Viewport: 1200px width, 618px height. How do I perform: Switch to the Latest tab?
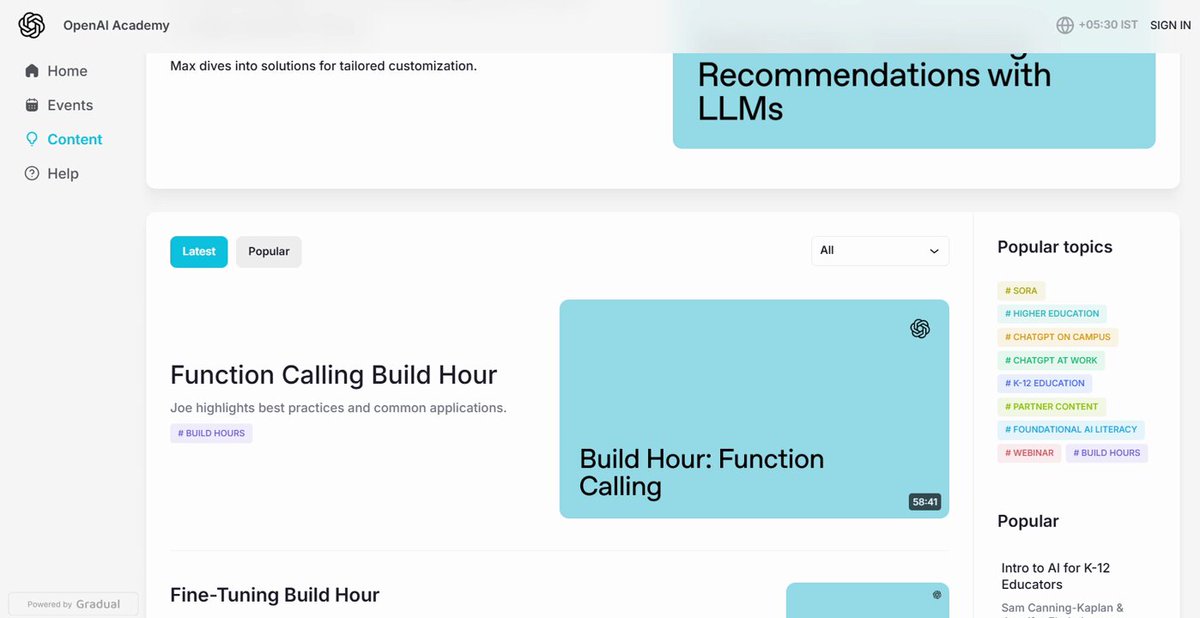[199, 251]
